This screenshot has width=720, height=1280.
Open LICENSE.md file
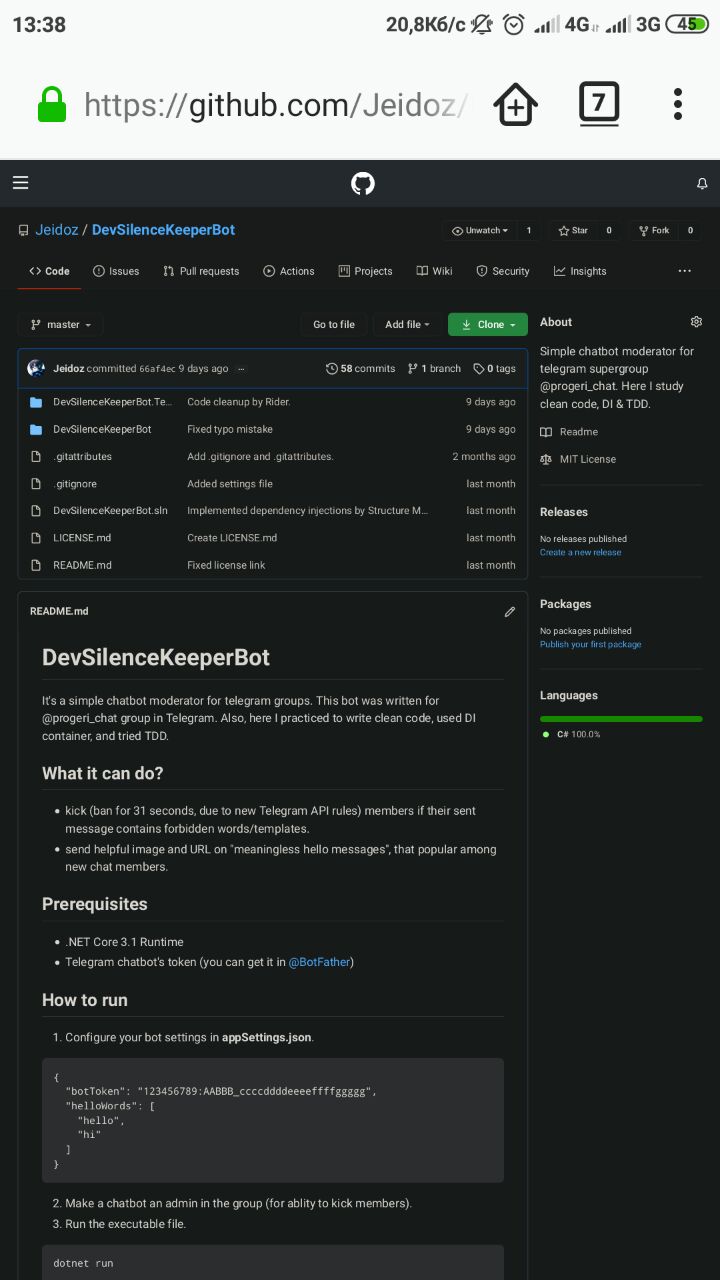pos(82,538)
